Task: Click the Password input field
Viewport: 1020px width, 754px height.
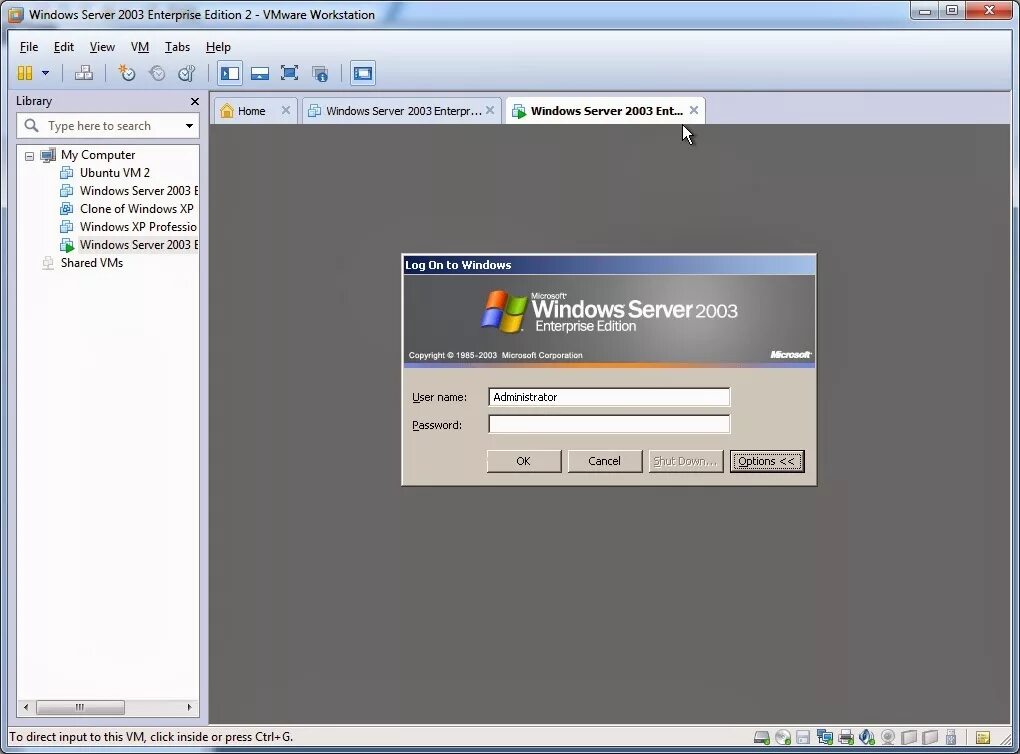Action: [609, 424]
